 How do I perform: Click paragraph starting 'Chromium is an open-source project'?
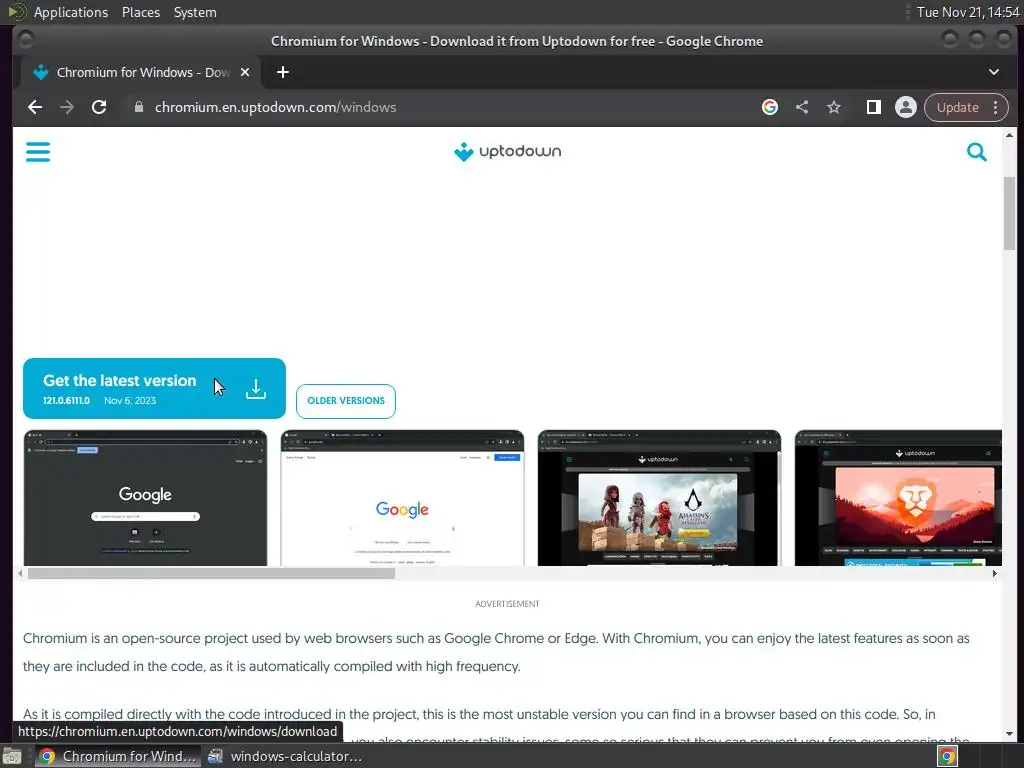click(x=496, y=652)
